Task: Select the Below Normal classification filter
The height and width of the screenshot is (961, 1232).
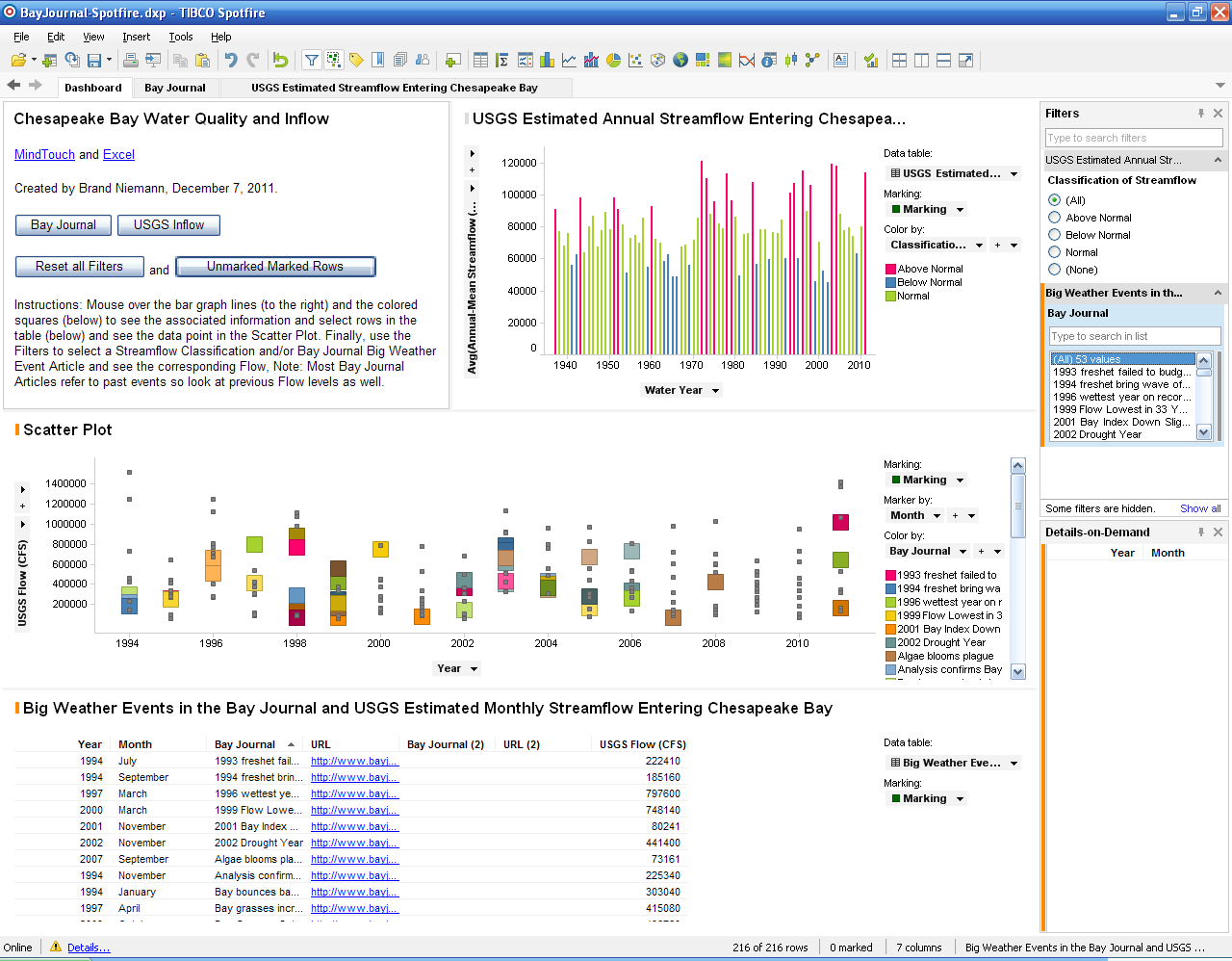Action: tap(1055, 235)
